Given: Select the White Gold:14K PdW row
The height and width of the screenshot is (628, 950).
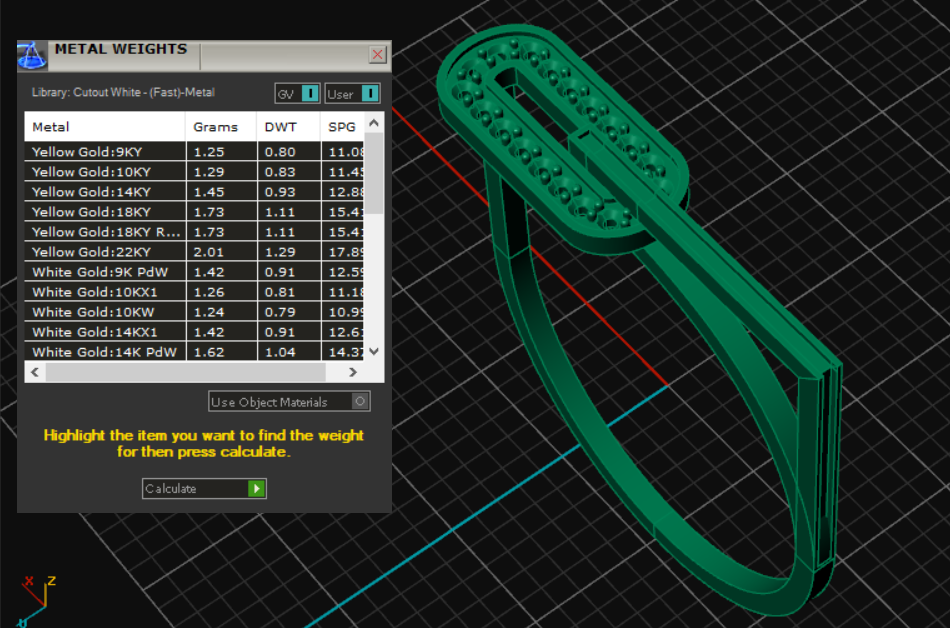Looking at the screenshot, I should pyautogui.click(x=194, y=352).
